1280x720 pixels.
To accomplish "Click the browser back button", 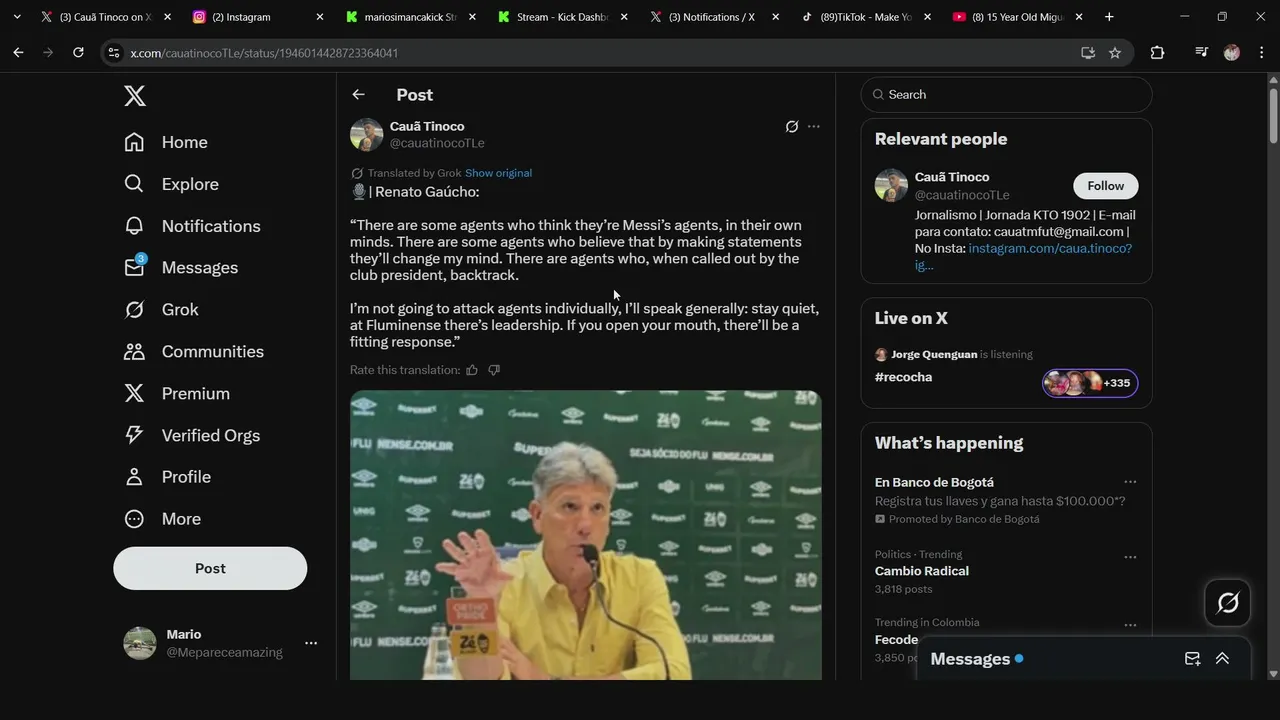I will click(18, 53).
